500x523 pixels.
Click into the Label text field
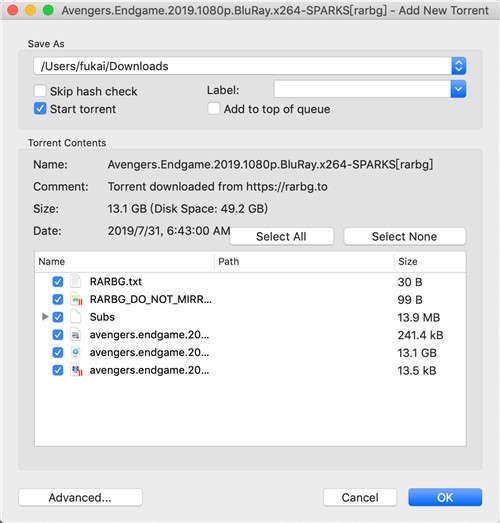coord(362,89)
